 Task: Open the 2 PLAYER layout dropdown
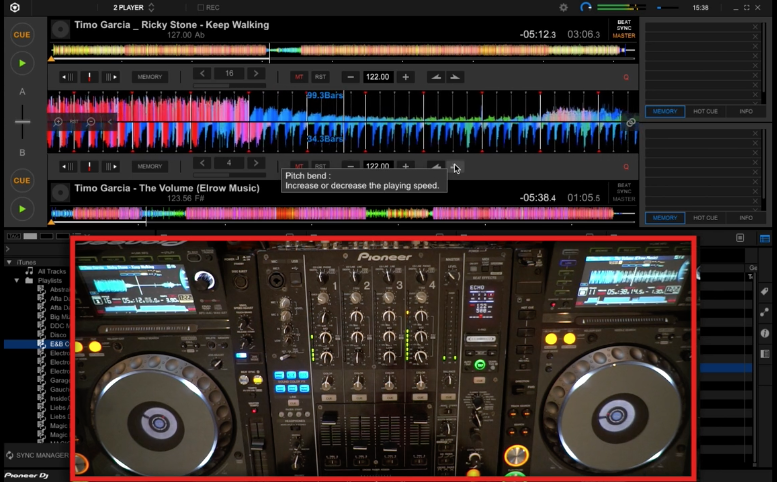point(134,7)
